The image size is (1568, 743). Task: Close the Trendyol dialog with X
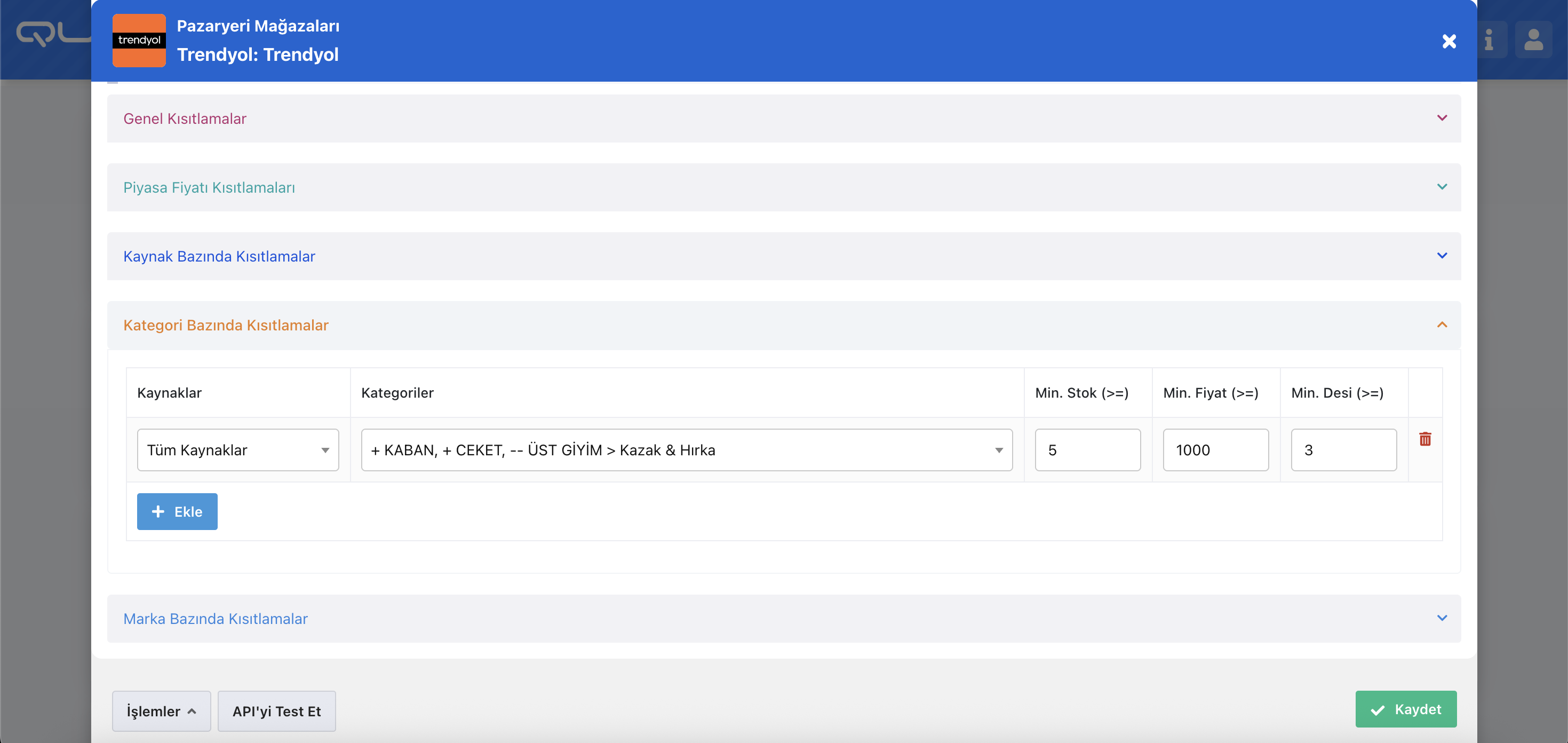(x=1448, y=42)
